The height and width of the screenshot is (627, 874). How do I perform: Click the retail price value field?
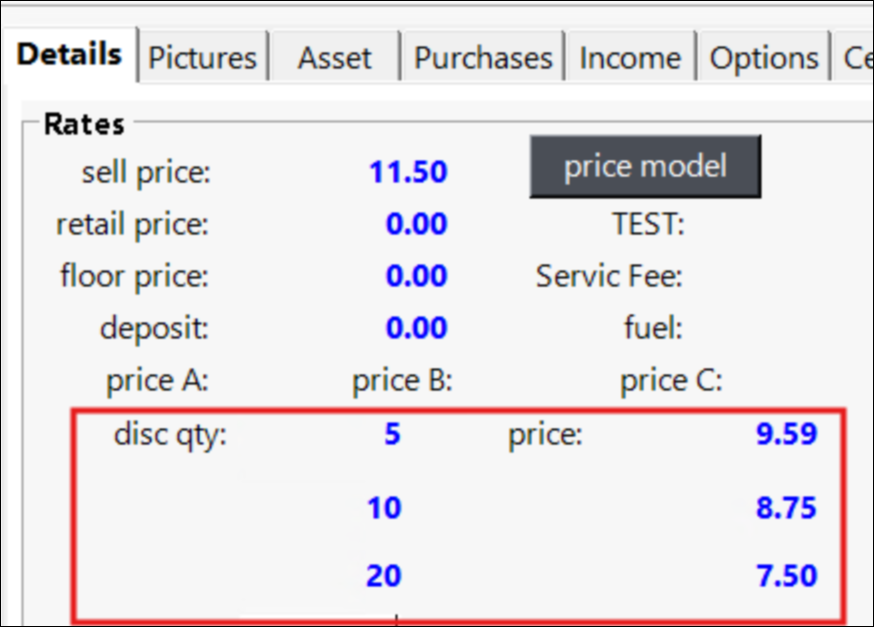(416, 224)
